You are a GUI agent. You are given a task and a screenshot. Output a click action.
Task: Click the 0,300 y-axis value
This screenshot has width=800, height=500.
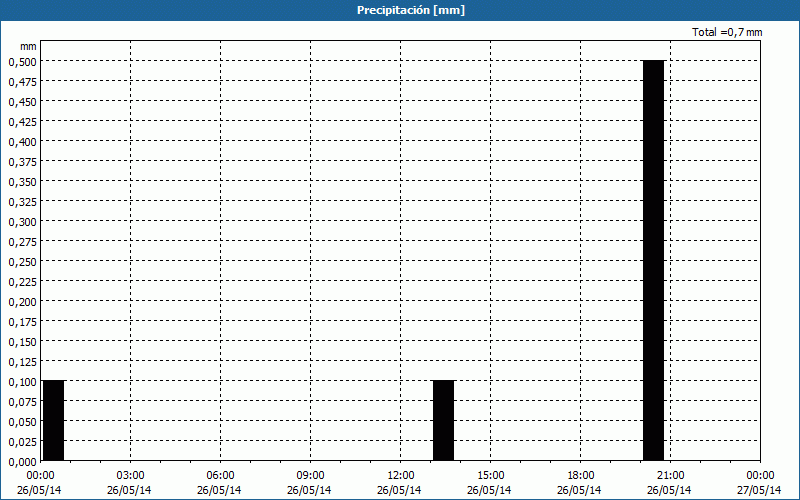pos(22,221)
